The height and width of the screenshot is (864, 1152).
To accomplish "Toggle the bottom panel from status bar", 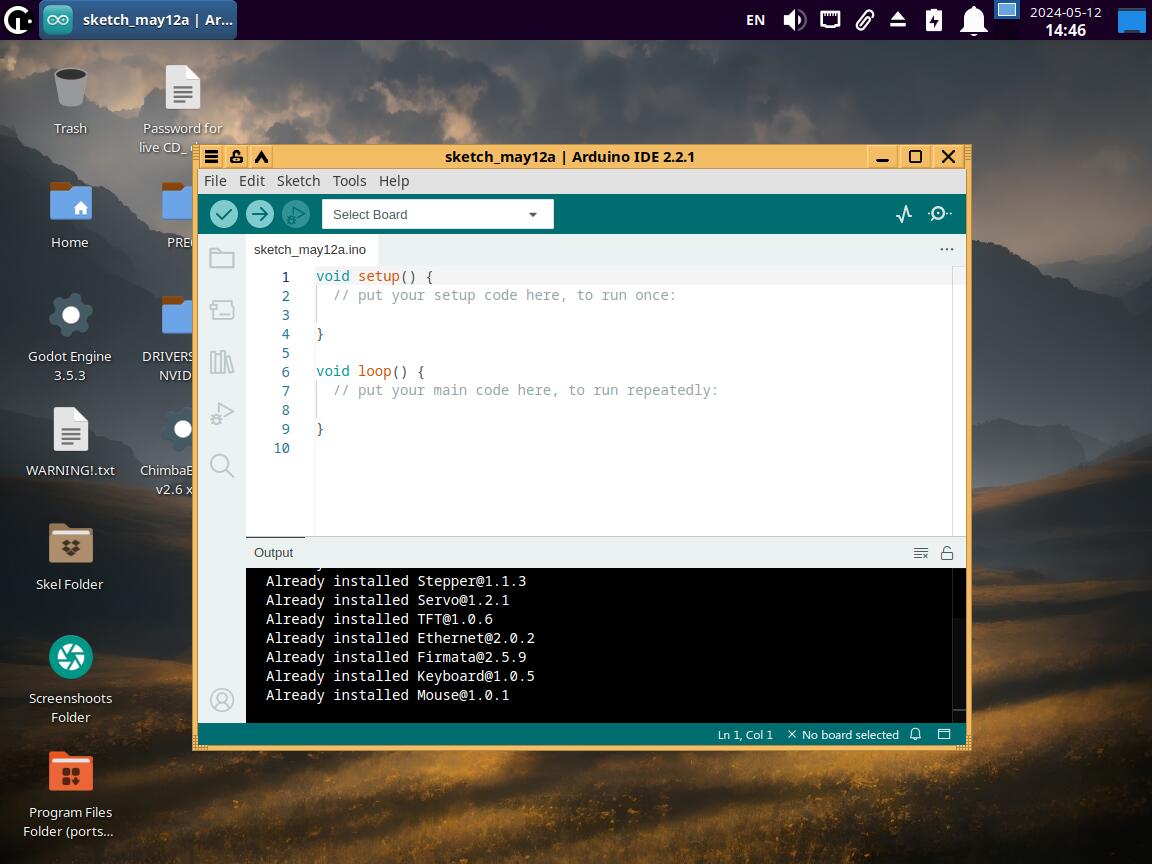I will point(943,735).
